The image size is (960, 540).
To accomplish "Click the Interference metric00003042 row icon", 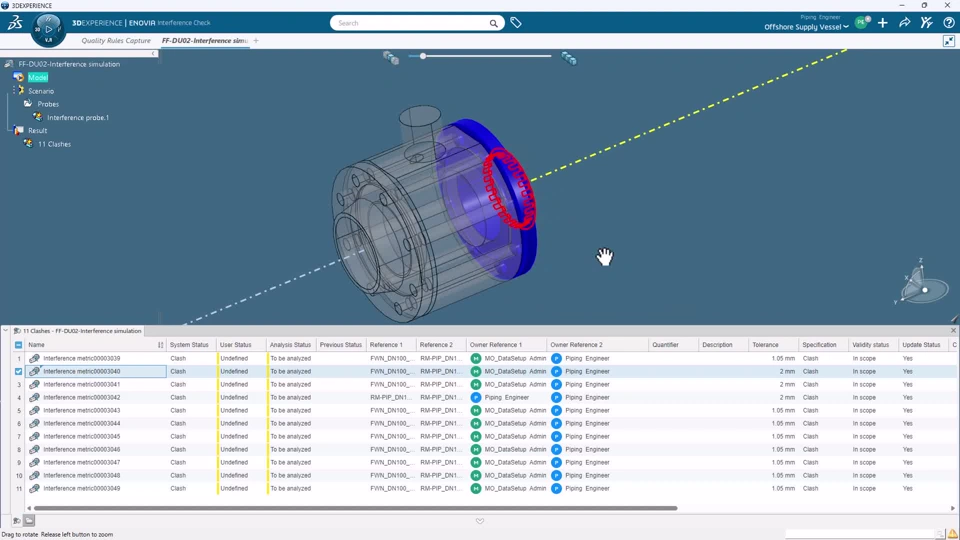I will coord(34,397).
